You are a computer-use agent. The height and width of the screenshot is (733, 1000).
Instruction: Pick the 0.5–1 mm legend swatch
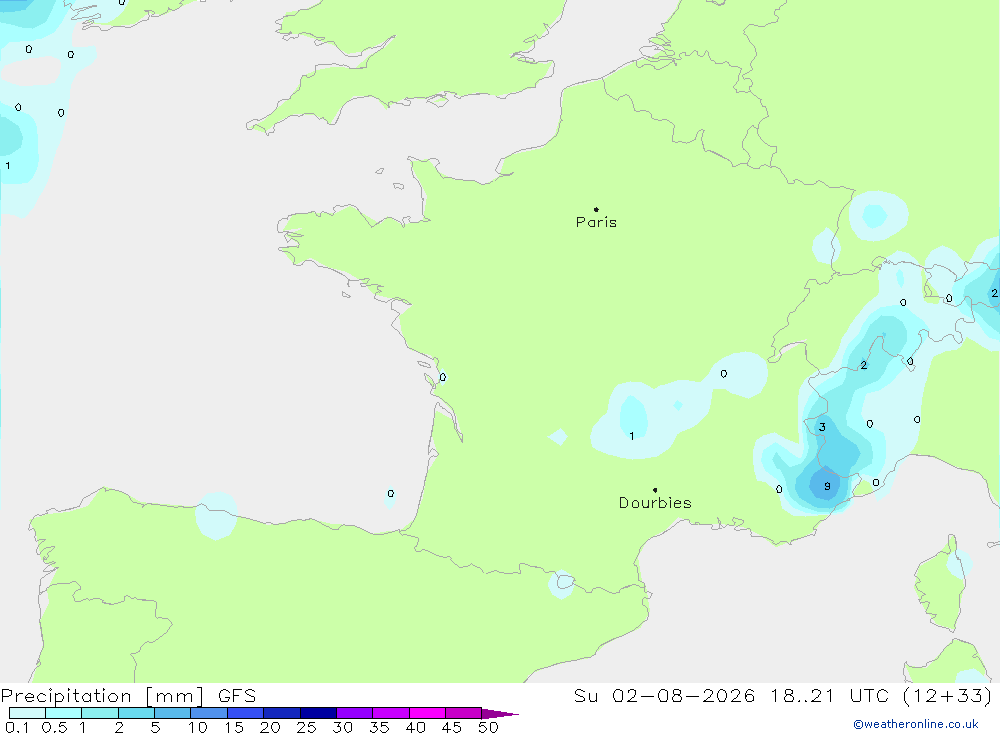tap(64, 713)
